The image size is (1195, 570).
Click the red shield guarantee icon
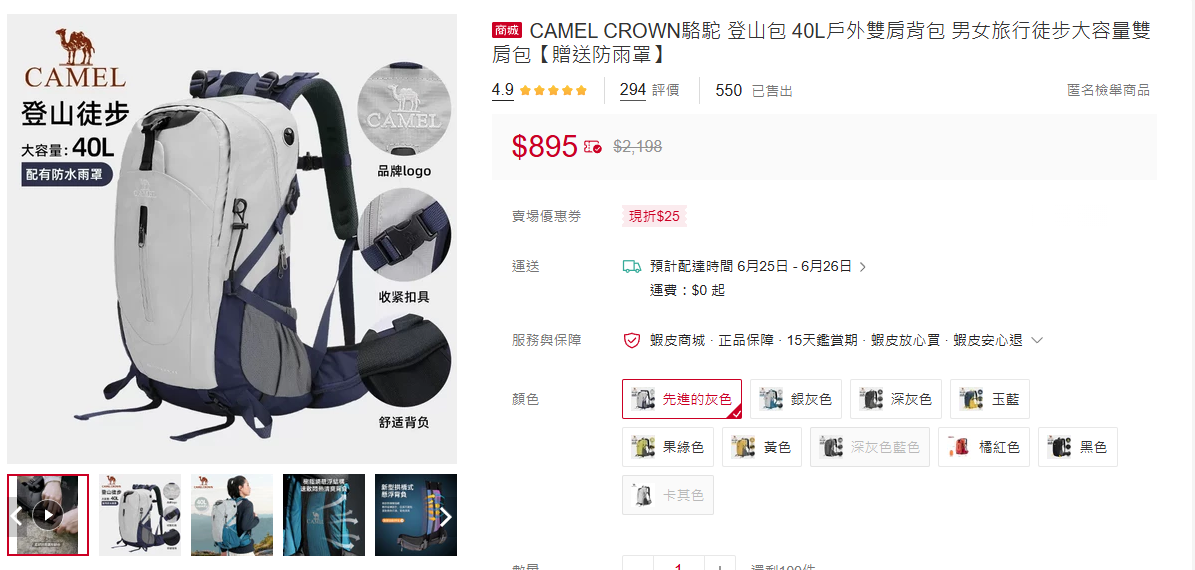(x=631, y=341)
